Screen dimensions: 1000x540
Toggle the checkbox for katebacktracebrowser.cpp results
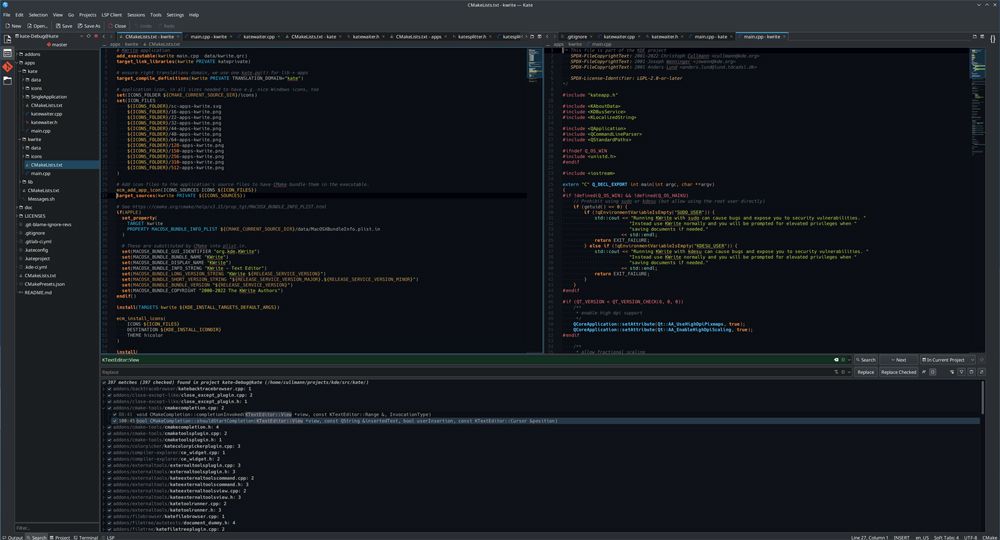(109, 389)
